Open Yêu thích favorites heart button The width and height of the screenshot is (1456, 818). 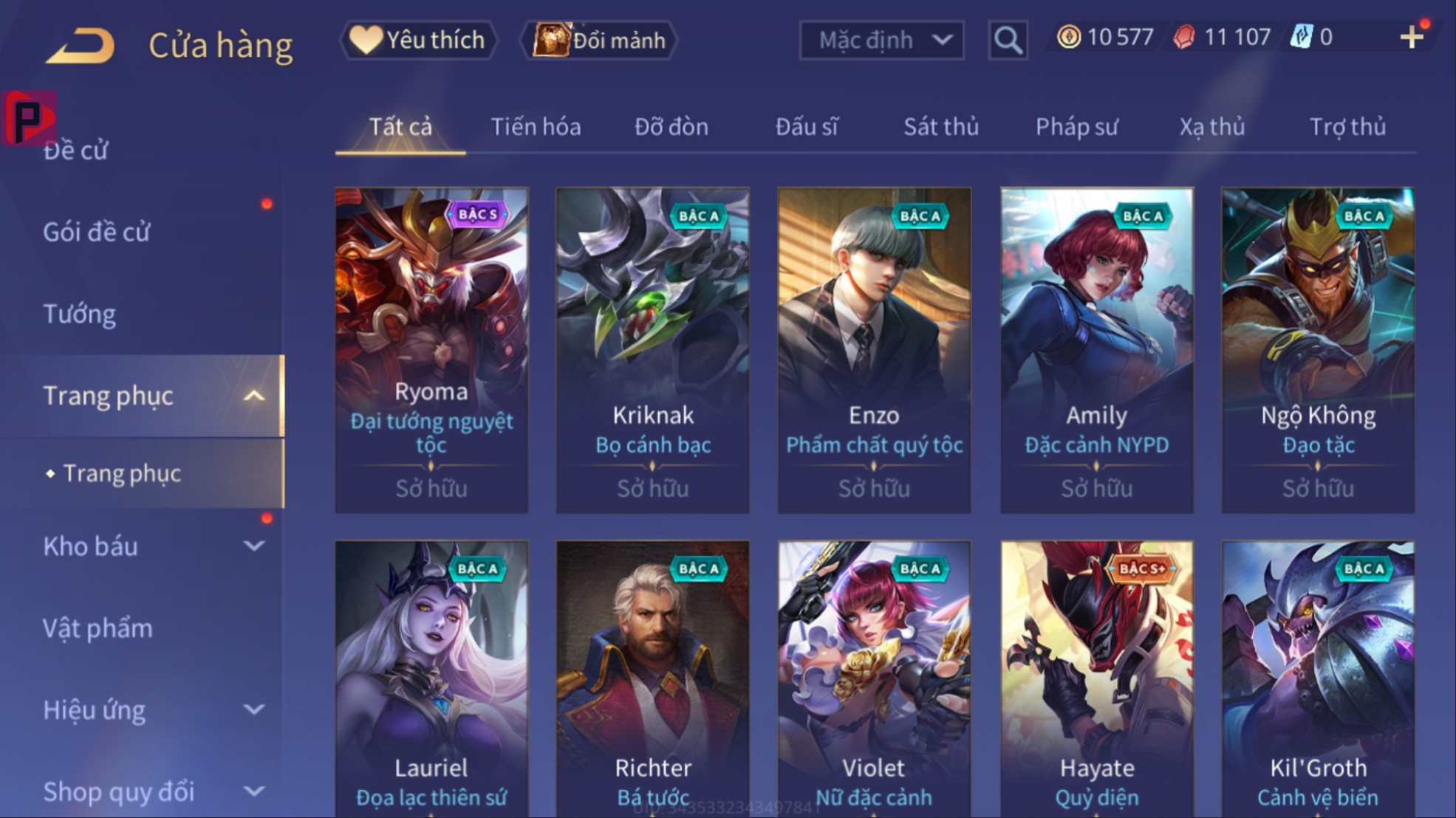pos(418,40)
